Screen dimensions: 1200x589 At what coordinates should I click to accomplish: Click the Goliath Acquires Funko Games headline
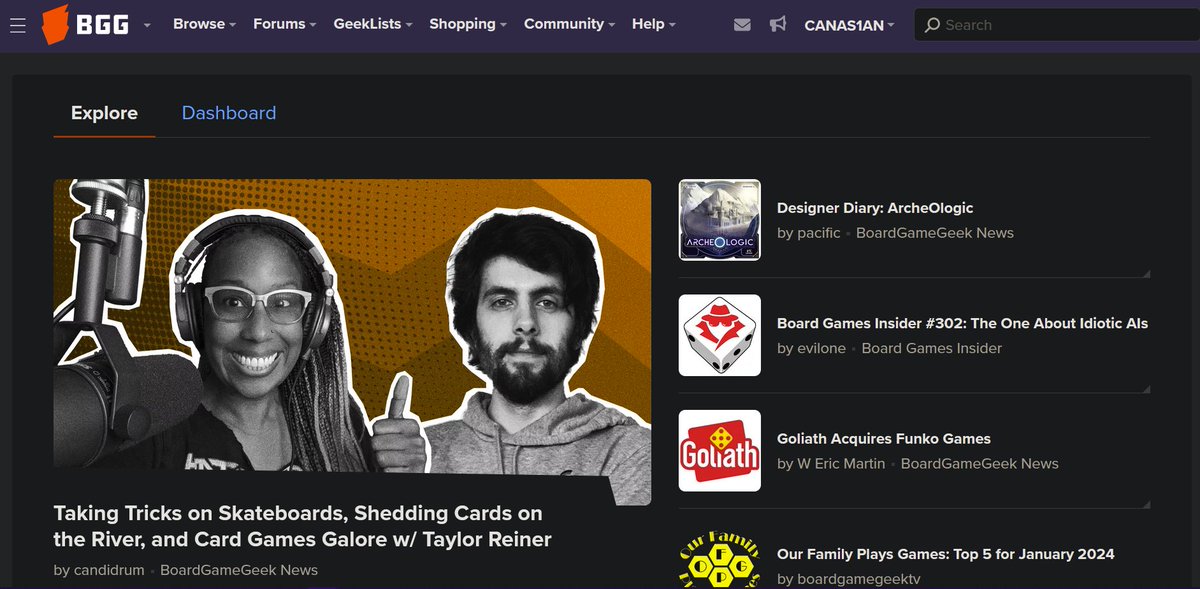(x=884, y=438)
